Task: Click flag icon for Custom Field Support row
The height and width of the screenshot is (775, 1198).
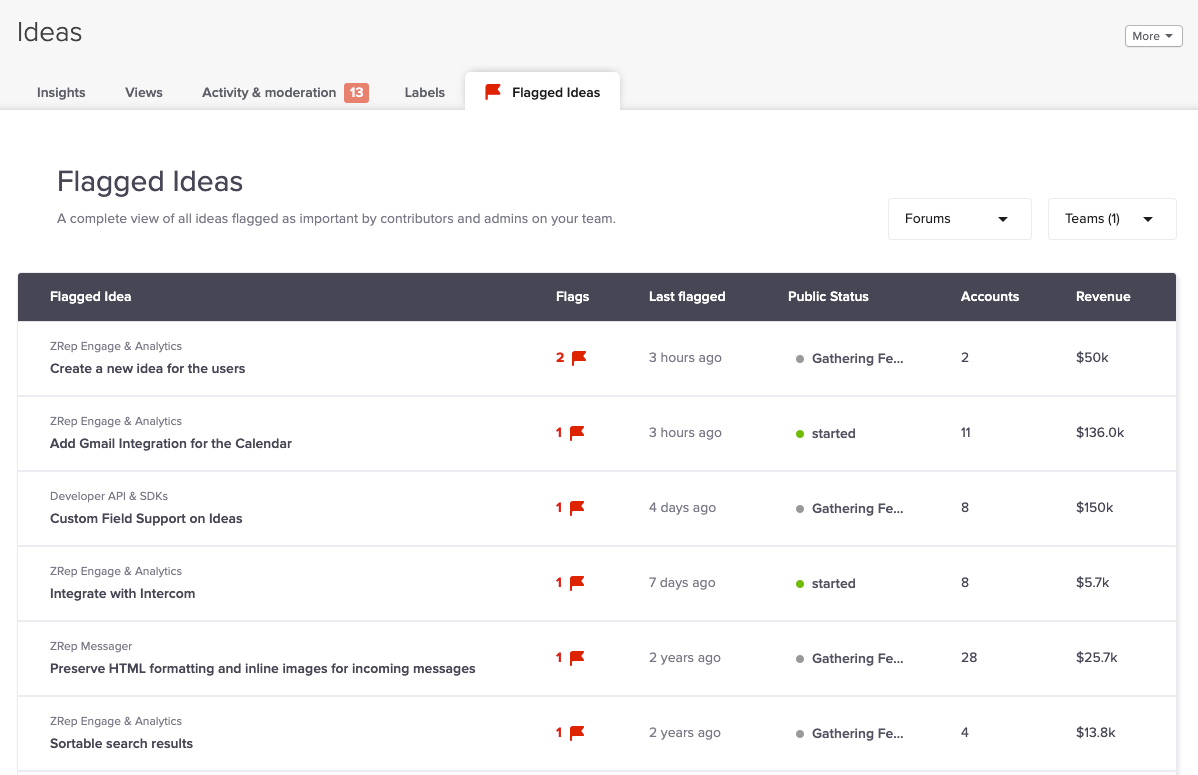Action: click(x=577, y=507)
